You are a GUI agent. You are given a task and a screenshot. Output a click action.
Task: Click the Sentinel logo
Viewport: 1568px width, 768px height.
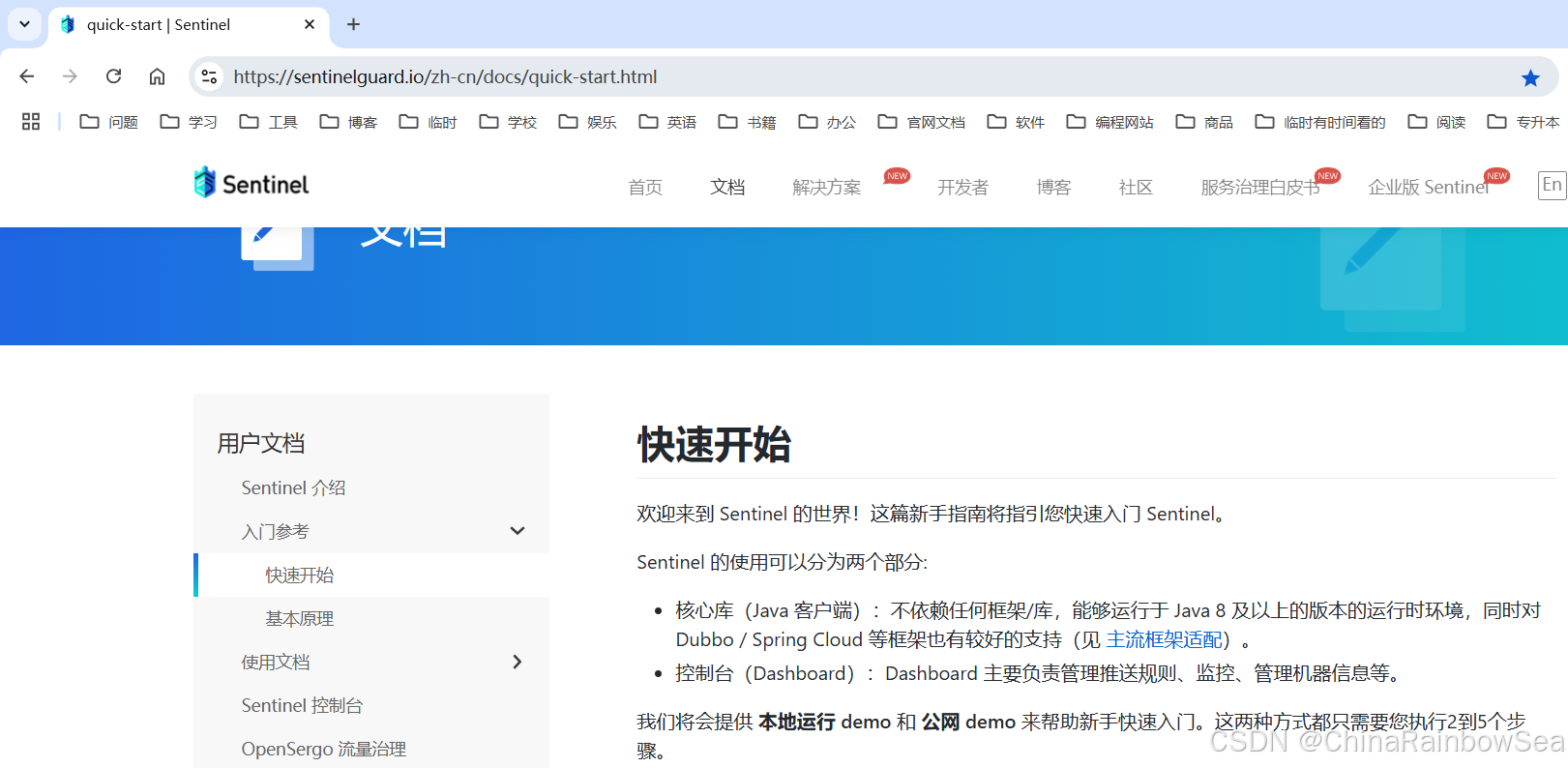pos(251,183)
